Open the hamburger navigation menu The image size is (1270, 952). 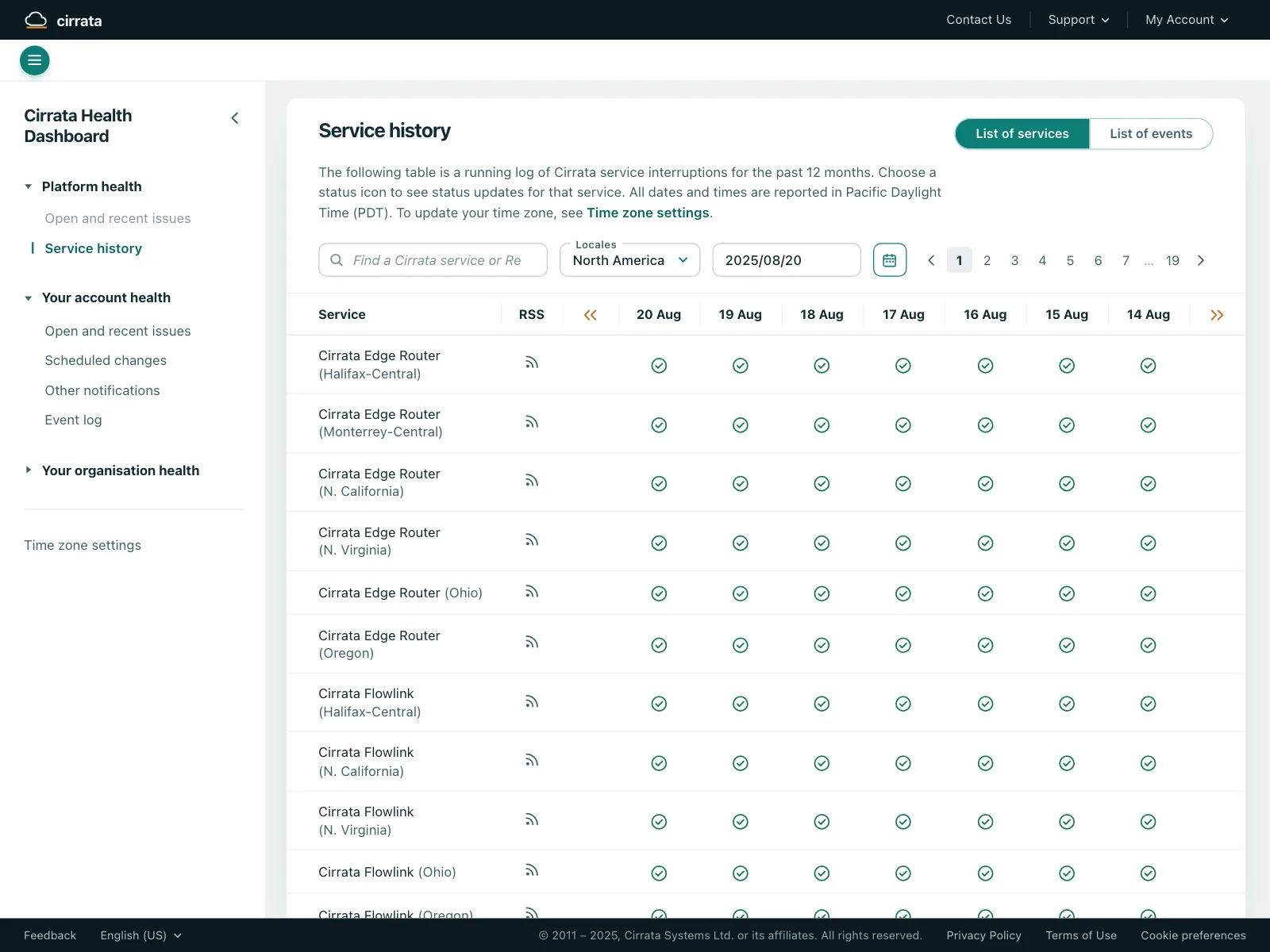[34, 60]
